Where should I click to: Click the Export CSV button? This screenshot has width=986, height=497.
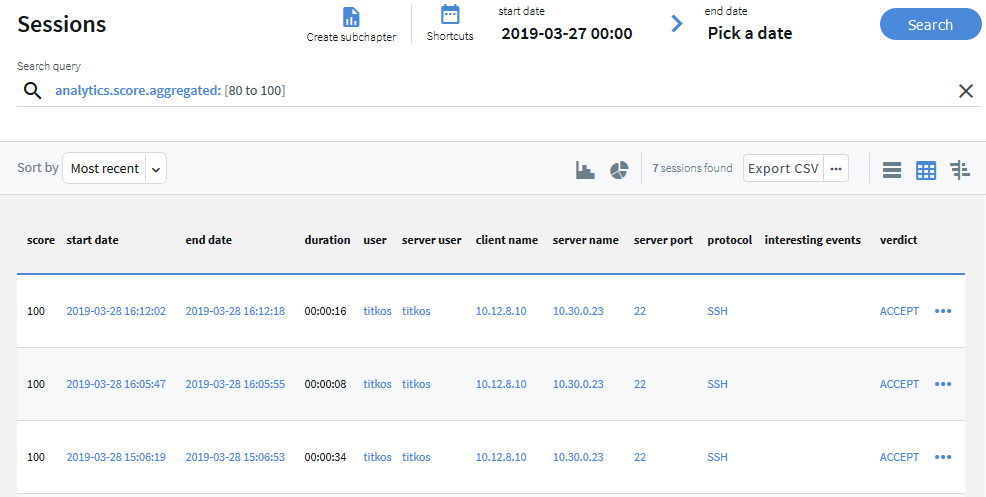click(783, 169)
